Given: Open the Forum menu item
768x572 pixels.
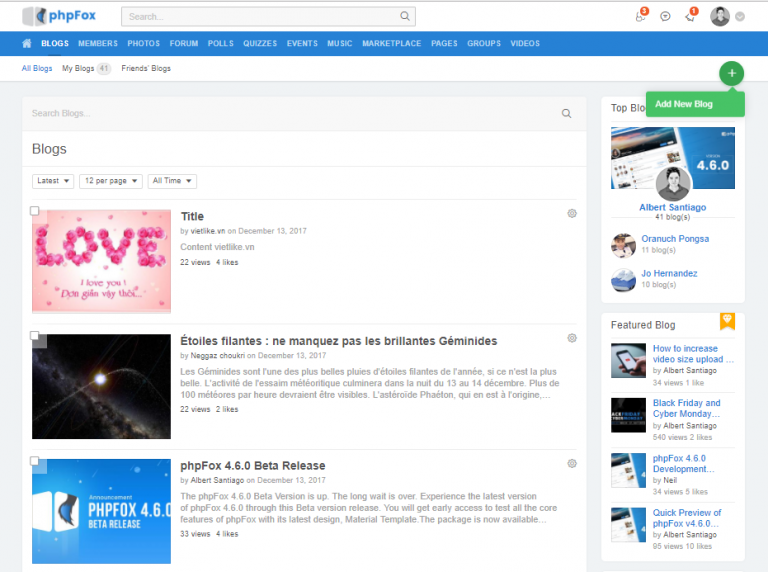Looking at the screenshot, I should coord(184,44).
